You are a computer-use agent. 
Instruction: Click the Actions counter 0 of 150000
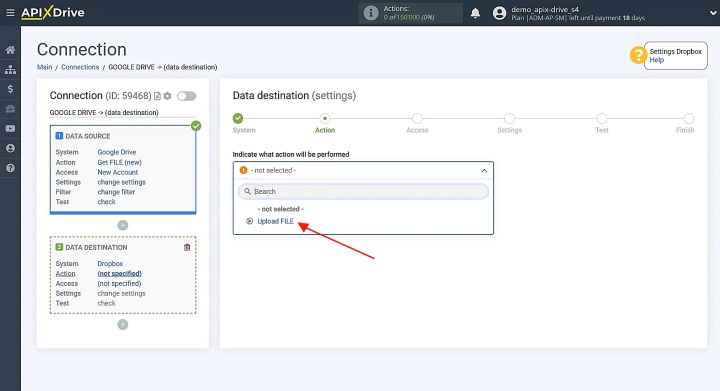(409, 17)
